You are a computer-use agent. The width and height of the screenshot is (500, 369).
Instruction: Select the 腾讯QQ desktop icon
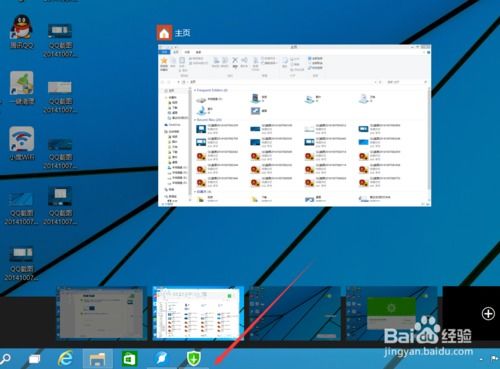click(x=21, y=32)
